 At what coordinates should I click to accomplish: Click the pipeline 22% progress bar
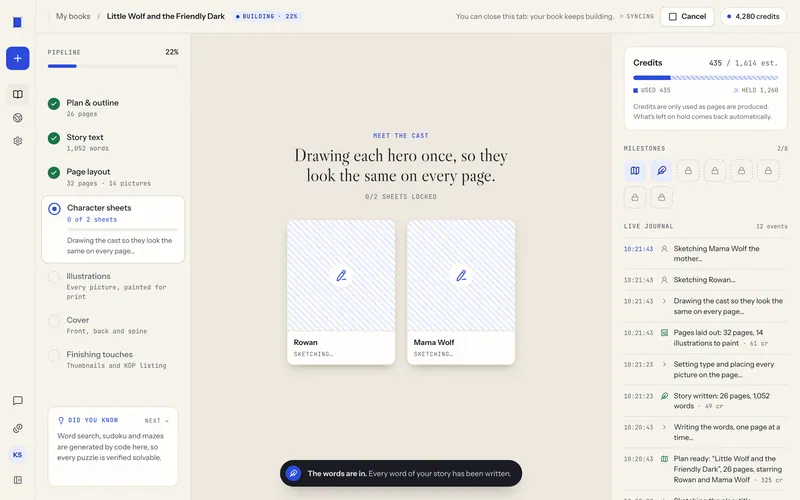pos(113,66)
